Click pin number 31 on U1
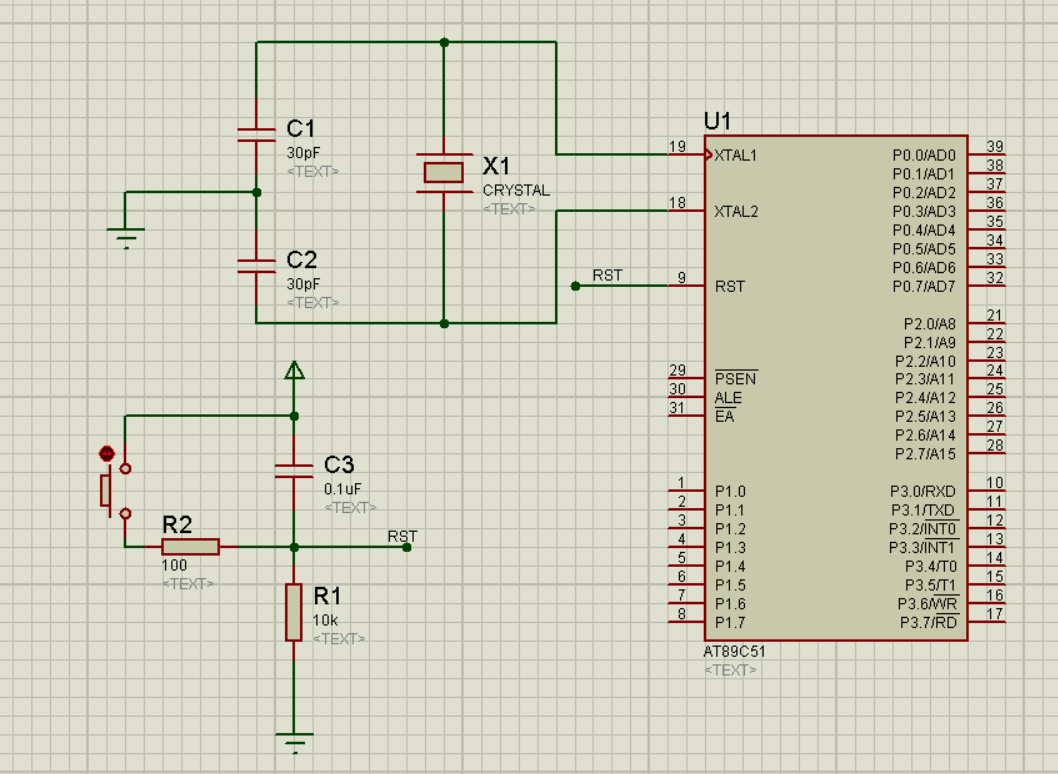Image resolution: width=1058 pixels, height=774 pixels. (x=677, y=408)
